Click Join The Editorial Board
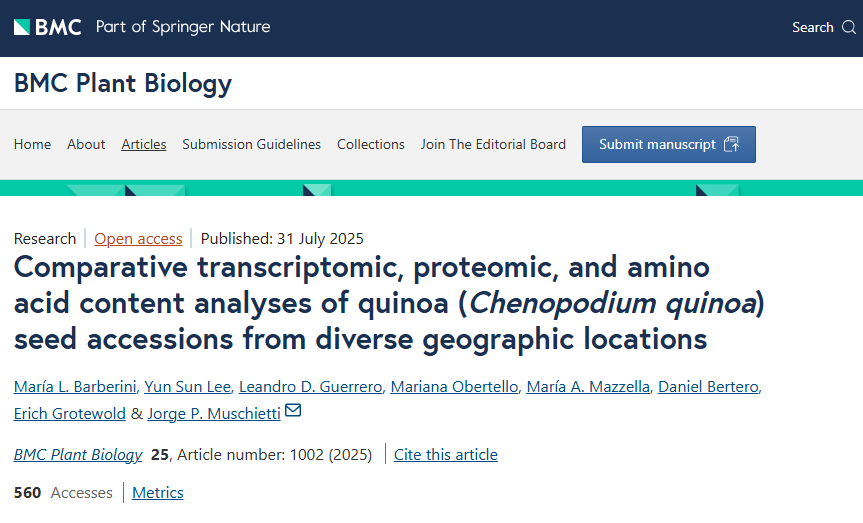Screen dimensions: 863x523 (493, 144)
